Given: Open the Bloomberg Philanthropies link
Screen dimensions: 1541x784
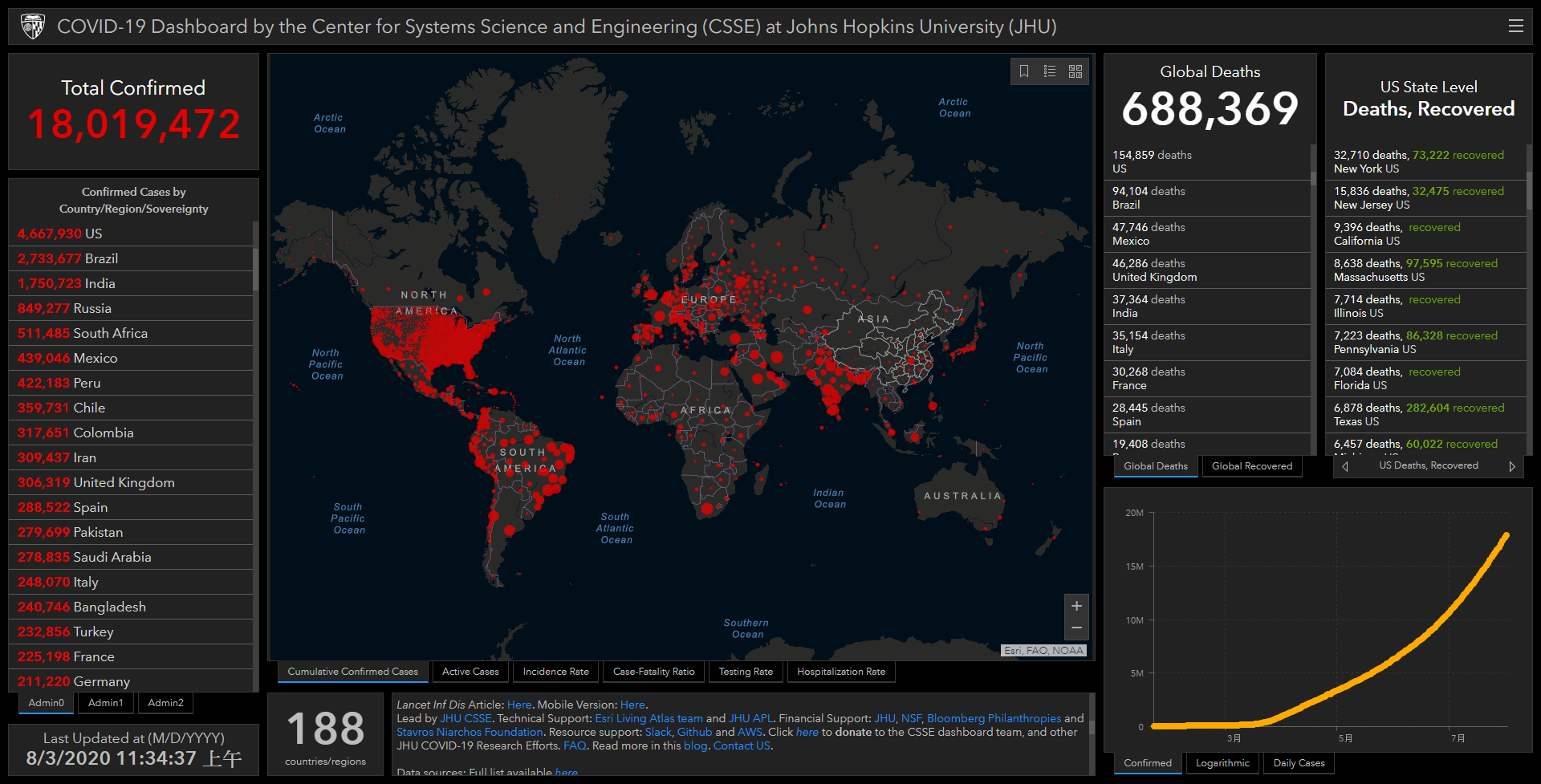Looking at the screenshot, I should pyautogui.click(x=994, y=719).
